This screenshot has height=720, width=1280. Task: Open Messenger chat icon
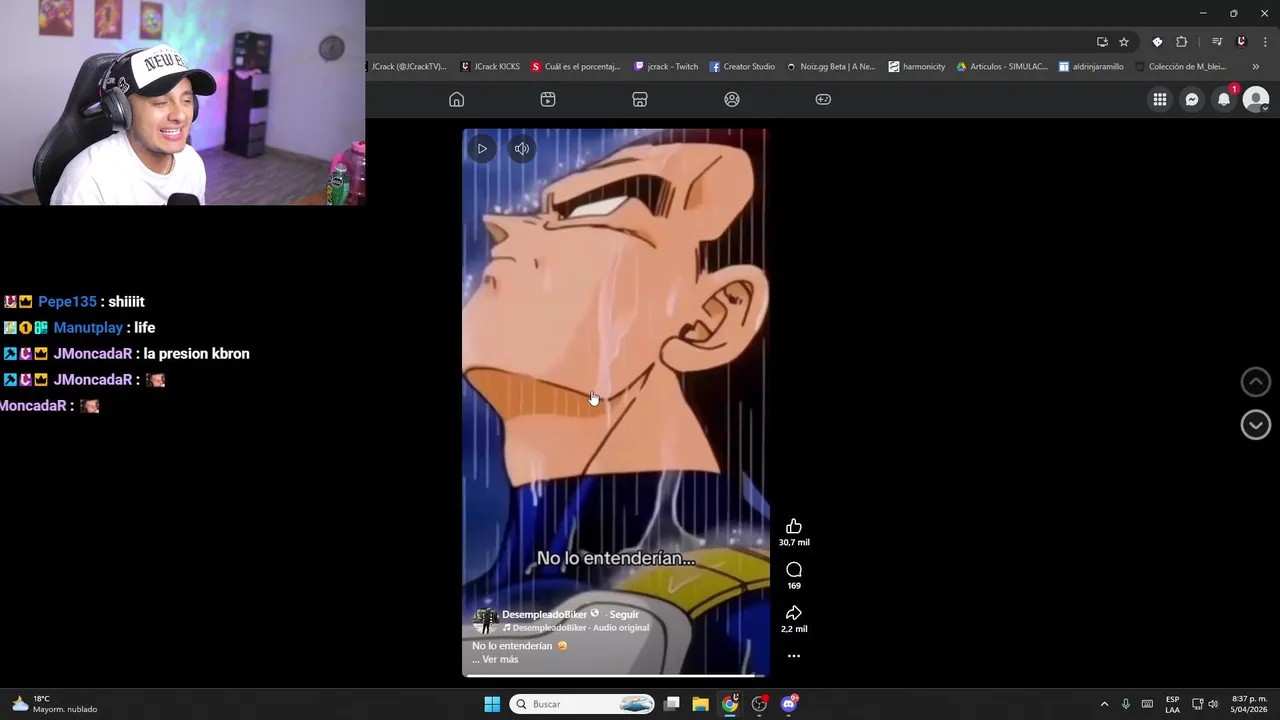coord(1192,99)
